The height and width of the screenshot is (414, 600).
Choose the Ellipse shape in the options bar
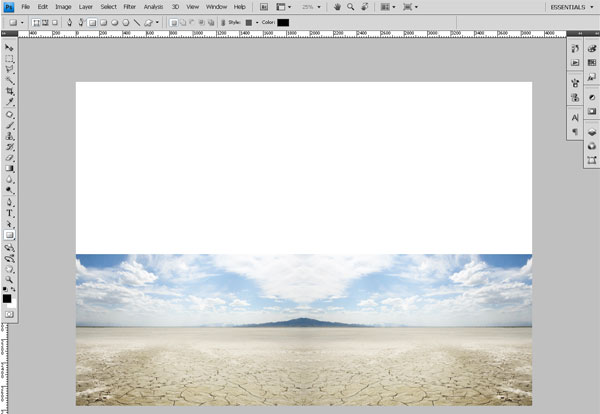point(113,22)
